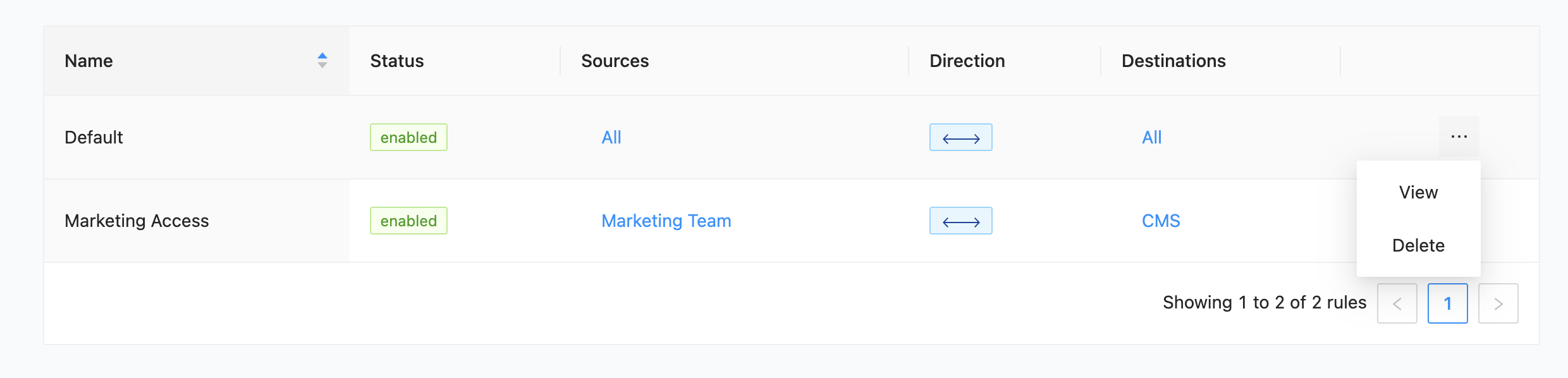
Task: Click the All link under Sources
Action: tap(611, 138)
